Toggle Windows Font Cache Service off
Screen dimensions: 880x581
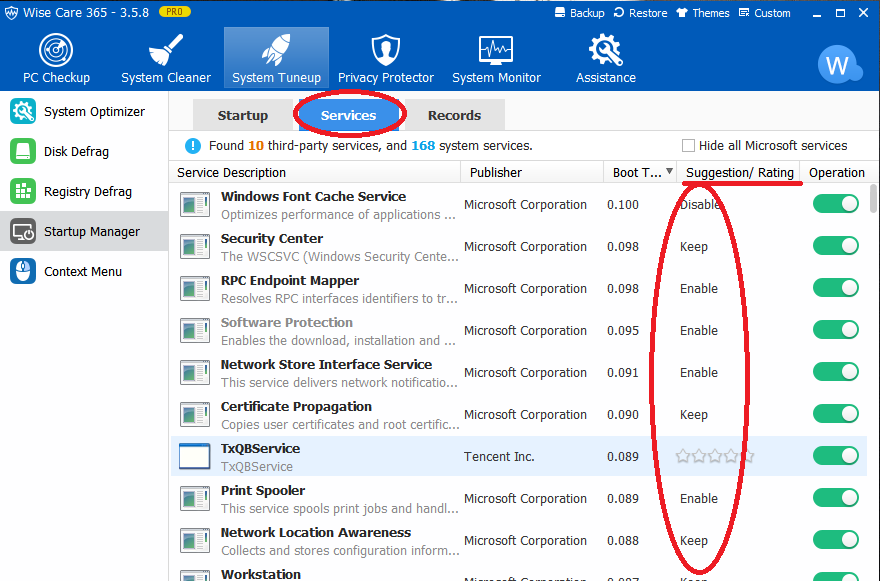(836, 204)
